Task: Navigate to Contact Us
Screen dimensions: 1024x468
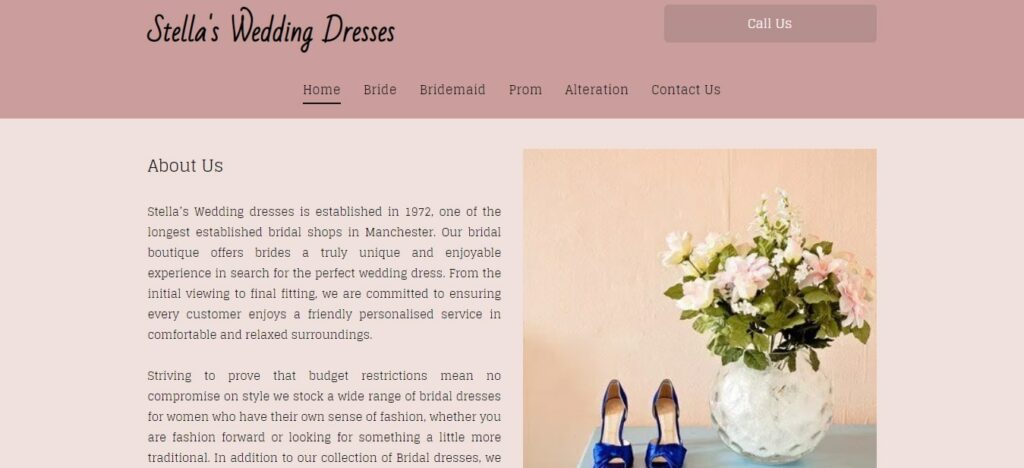Action: pyautogui.click(x=686, y=89)
